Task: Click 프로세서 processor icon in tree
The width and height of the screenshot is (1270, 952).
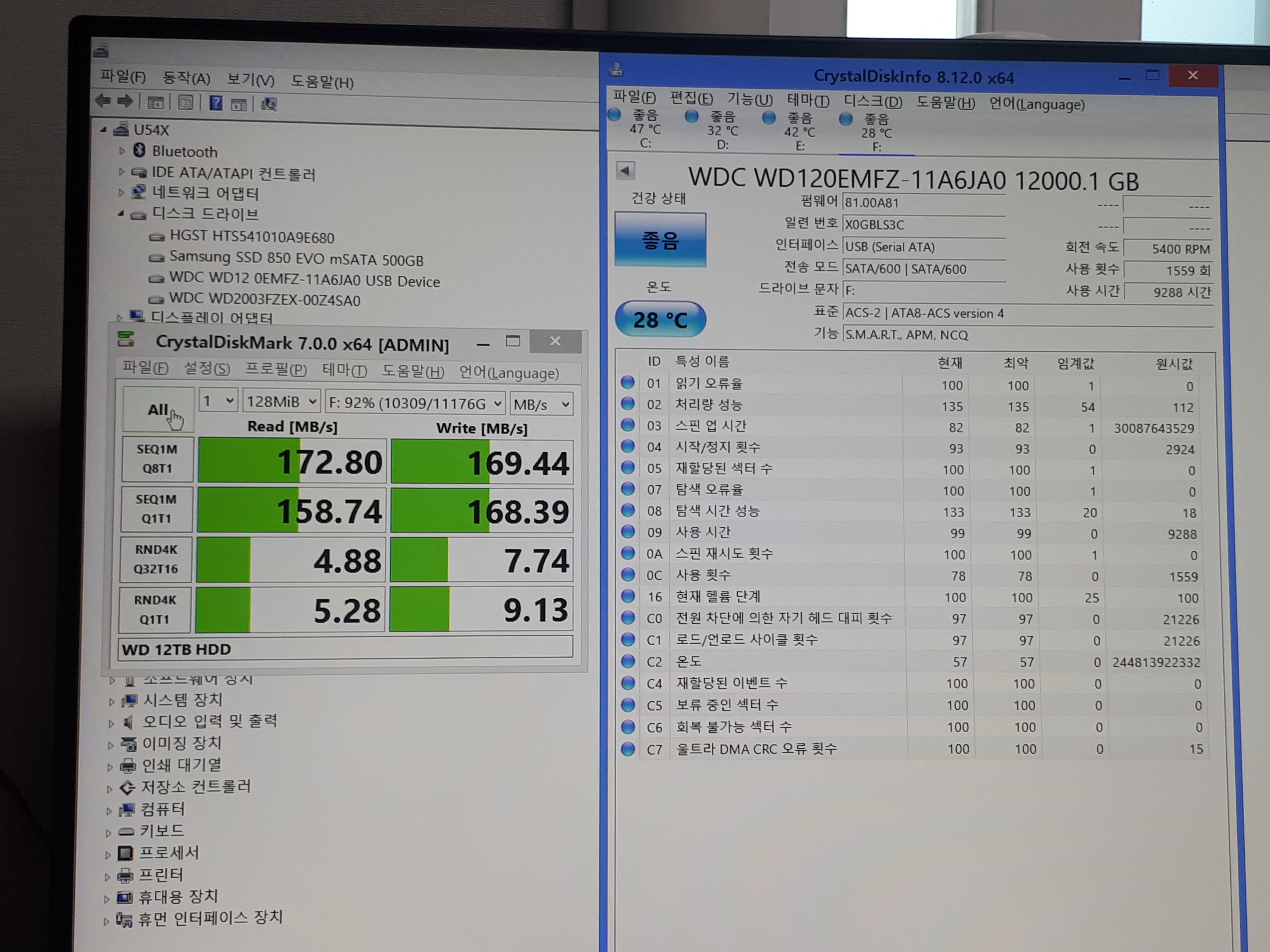Action: coord(125,853)
